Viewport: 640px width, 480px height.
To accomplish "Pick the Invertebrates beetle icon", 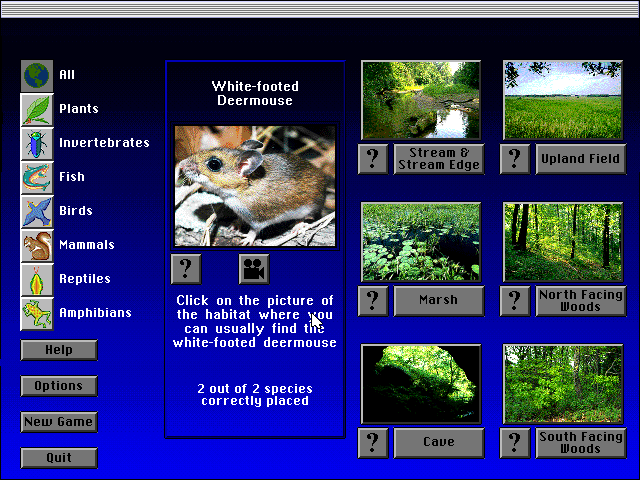I will coord(37,144).
